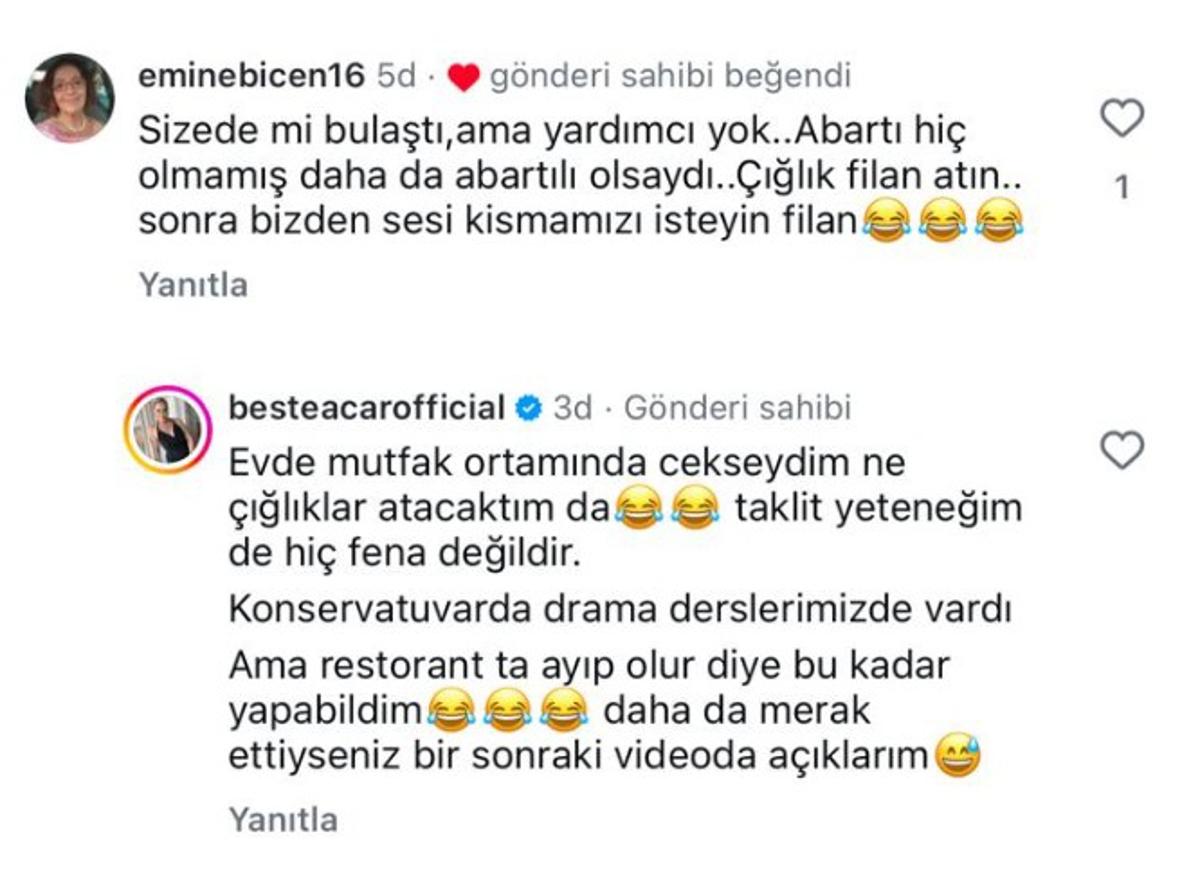Click the 3d timestamp on the reply
Viewport: 1200px width, 884px height.
coord(573,408)
